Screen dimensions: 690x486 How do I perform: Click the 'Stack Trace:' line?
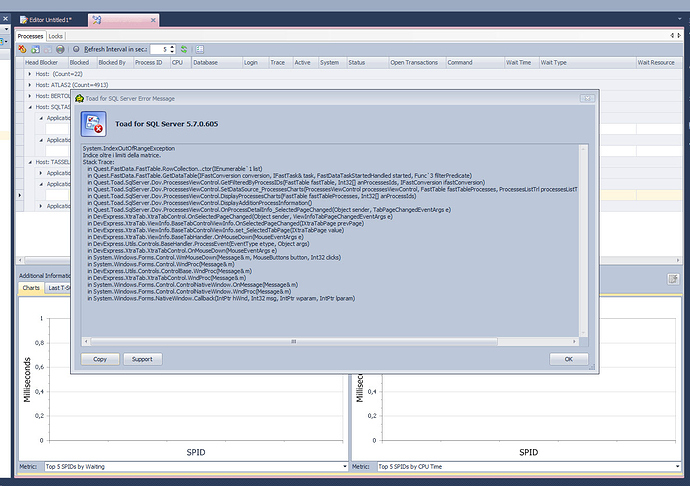pos(99,162)
